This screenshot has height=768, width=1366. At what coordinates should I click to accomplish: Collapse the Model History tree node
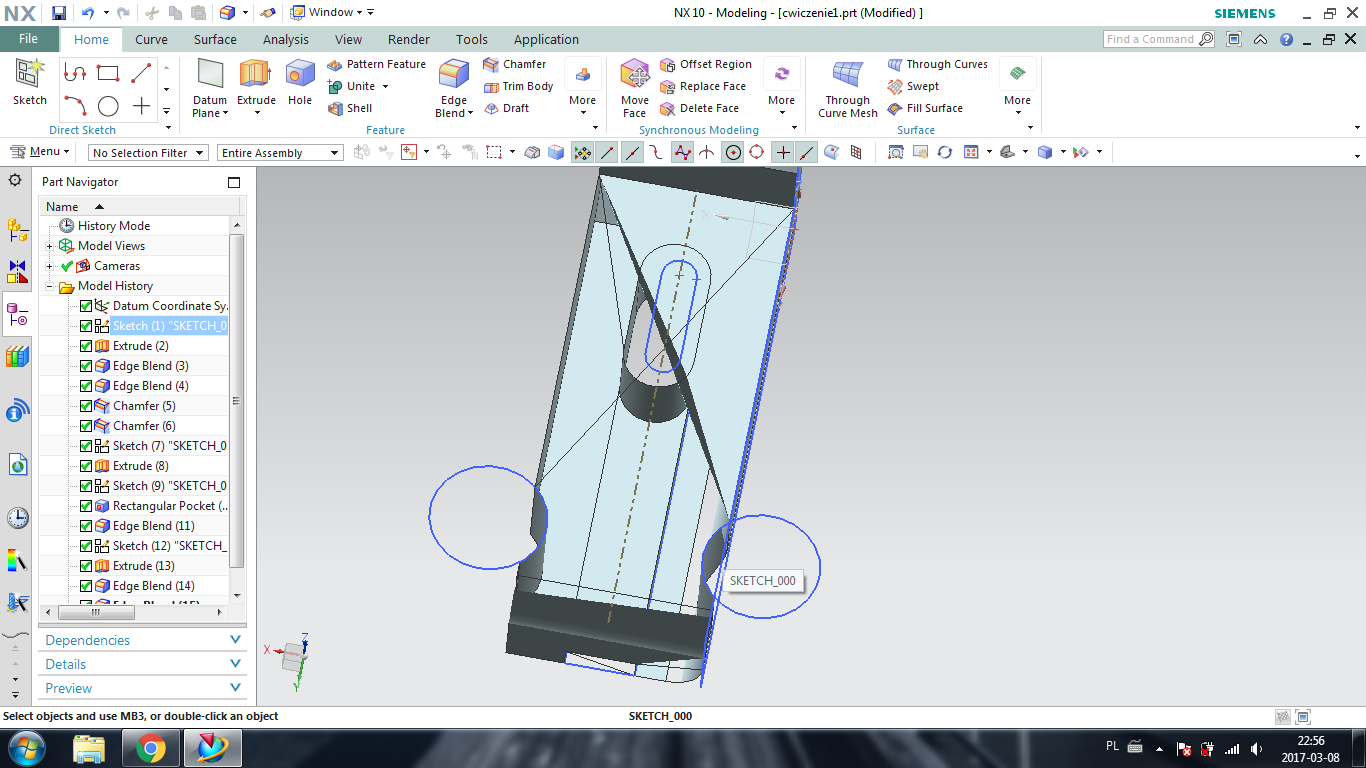50,286
